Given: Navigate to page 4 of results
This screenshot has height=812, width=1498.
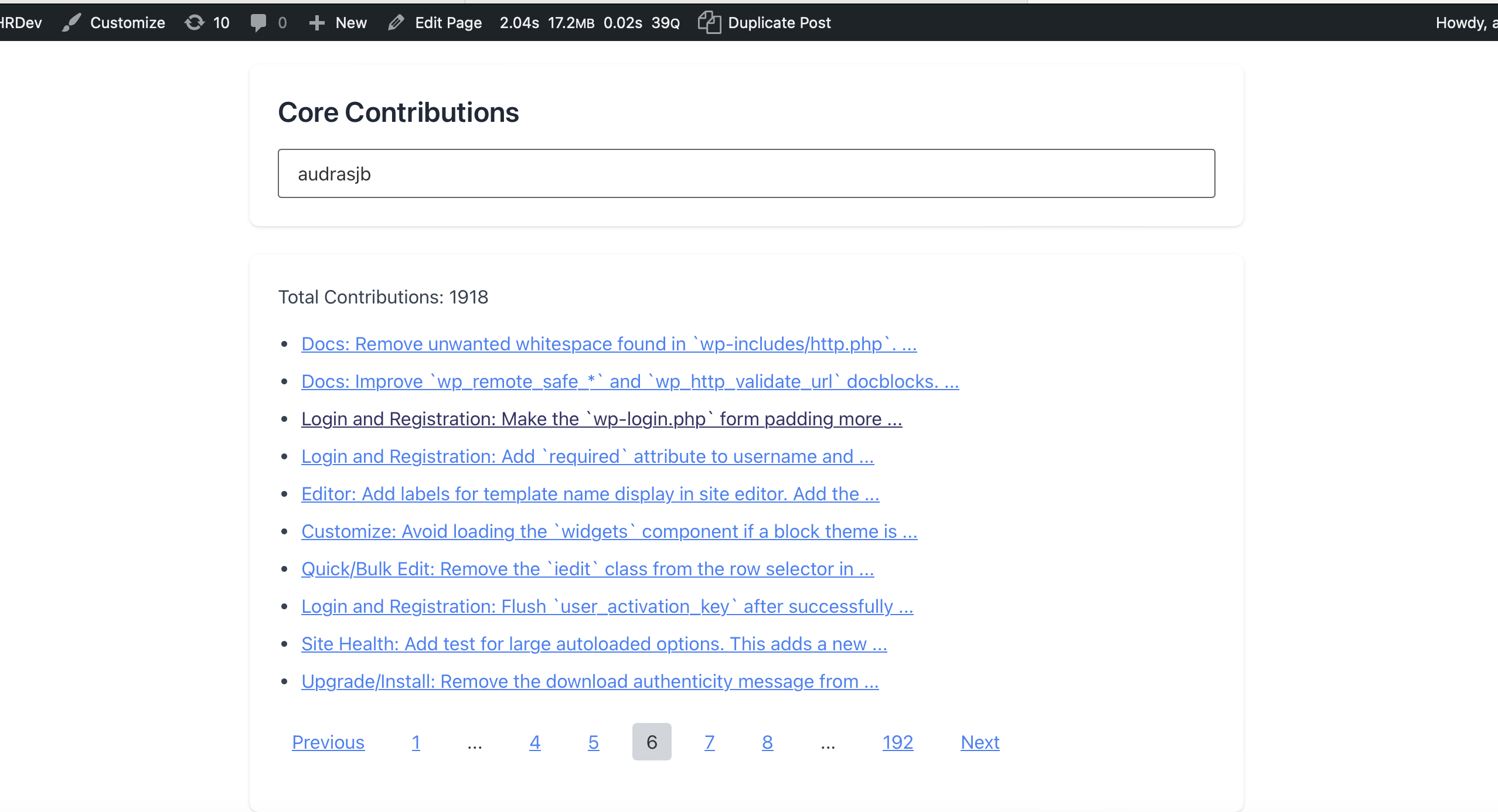Looking at the screenshot, I should pos(534,742).
